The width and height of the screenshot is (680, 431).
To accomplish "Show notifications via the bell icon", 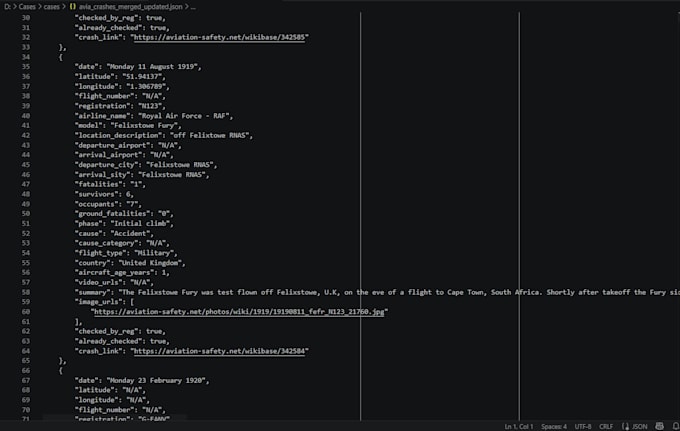I will [676, 427].
